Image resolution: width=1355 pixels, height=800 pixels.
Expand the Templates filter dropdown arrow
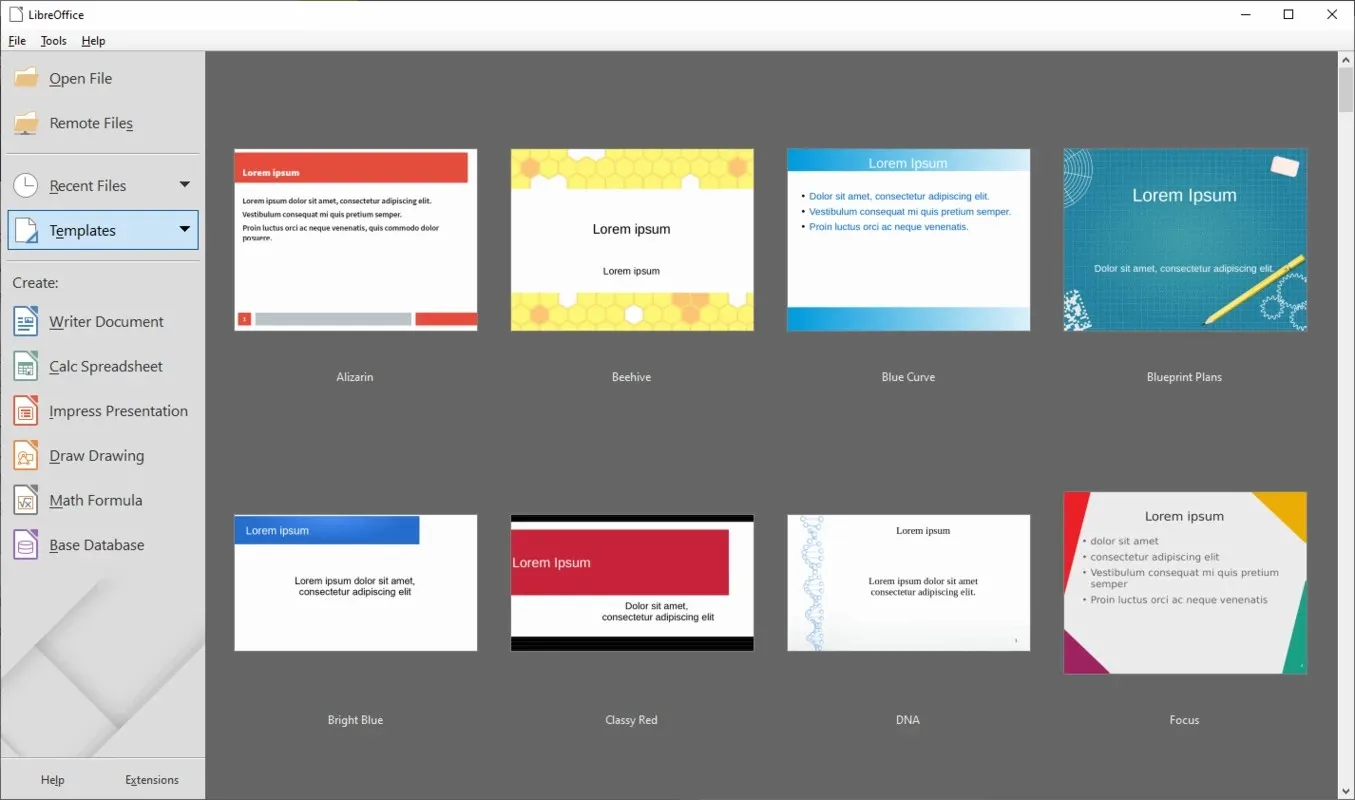[x=184, y=230]
